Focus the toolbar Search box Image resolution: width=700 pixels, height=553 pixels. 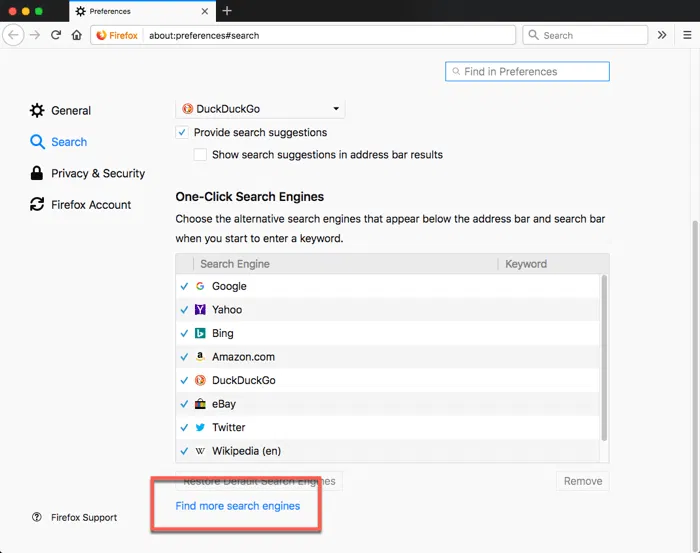click(x=585, y=35)
